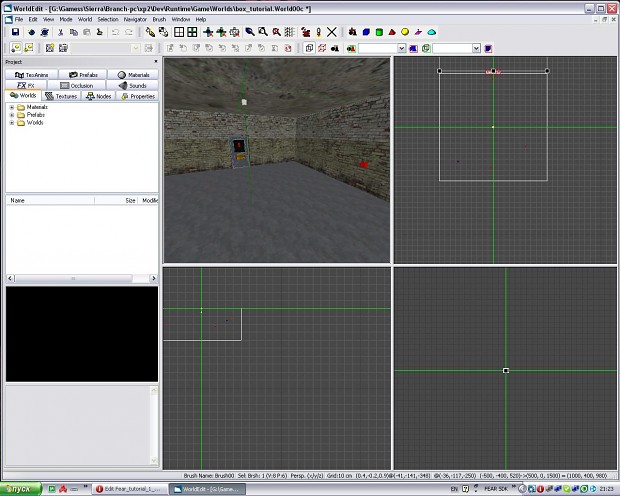Select the Worlds folder label in tree
Image resolution: width=620 pixels, height=496 pixels.
[35, 123]
